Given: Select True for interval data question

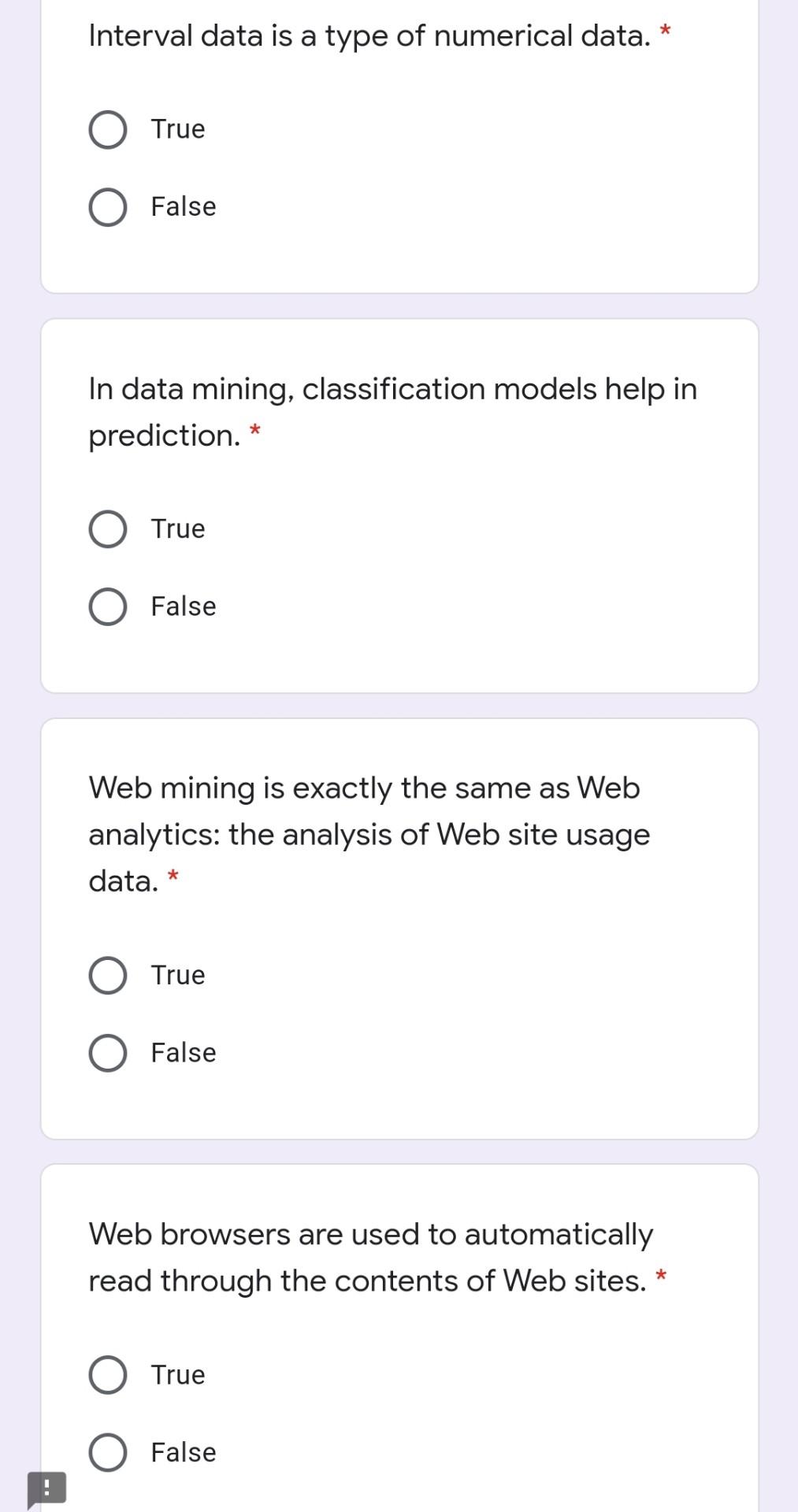Looking at the screenshot, I should pyautogui.click(x=109, y=129).
